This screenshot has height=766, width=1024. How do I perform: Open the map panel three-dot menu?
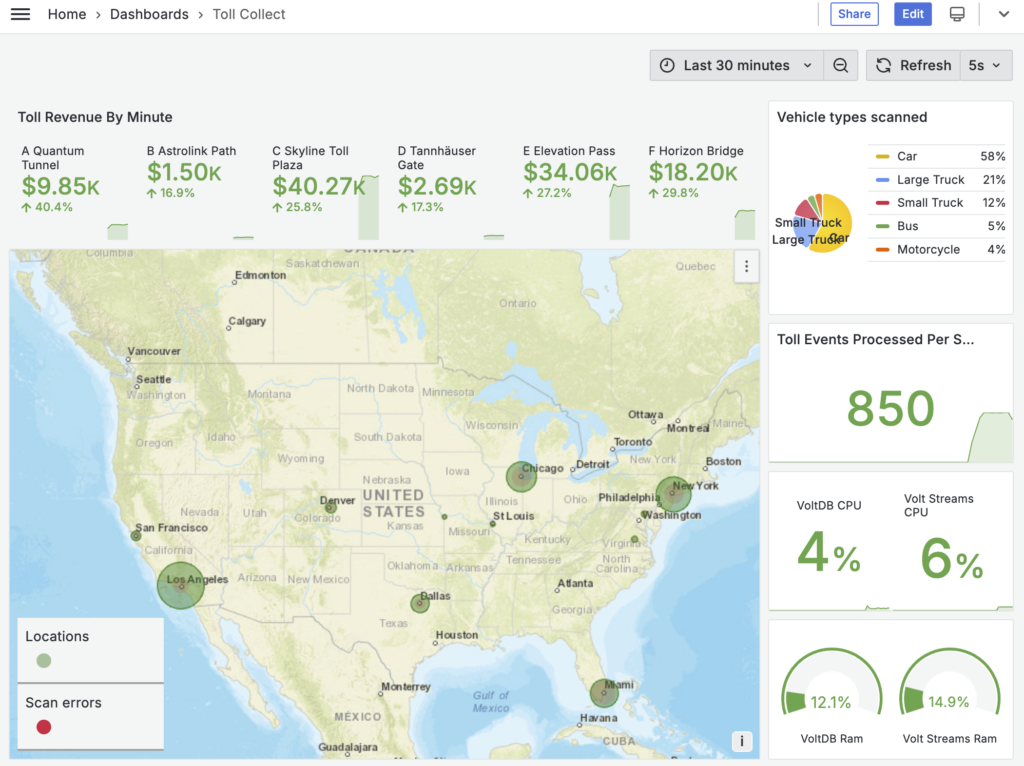pos(746,266)
